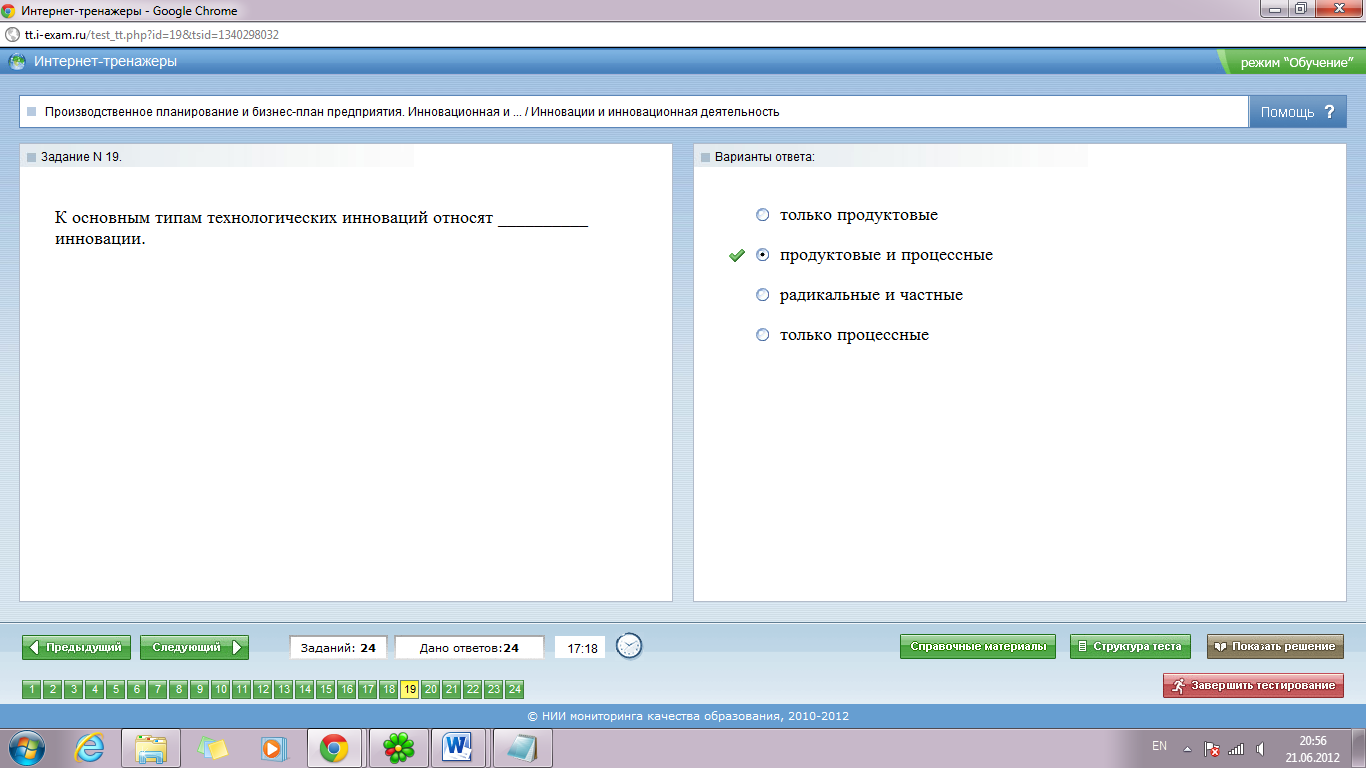The height and width of the screenshot is (768, 1366).
Task: Switch to Google Chrome in the taskbar
Action: [x=334, y=747]
